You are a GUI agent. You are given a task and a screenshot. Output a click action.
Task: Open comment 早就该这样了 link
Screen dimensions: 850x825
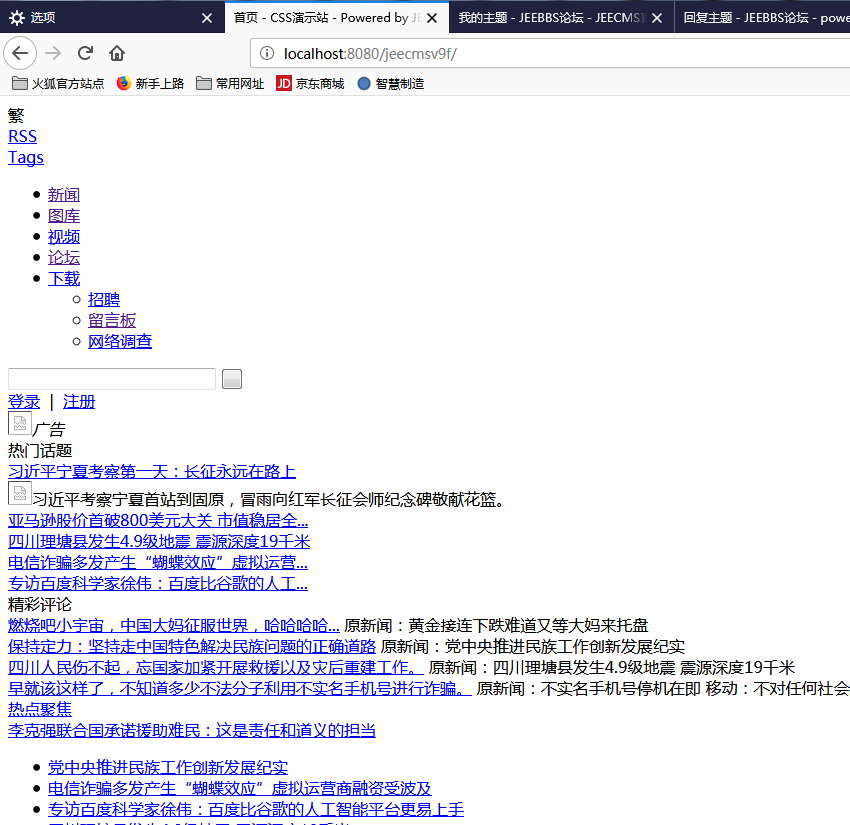(240, 688)
